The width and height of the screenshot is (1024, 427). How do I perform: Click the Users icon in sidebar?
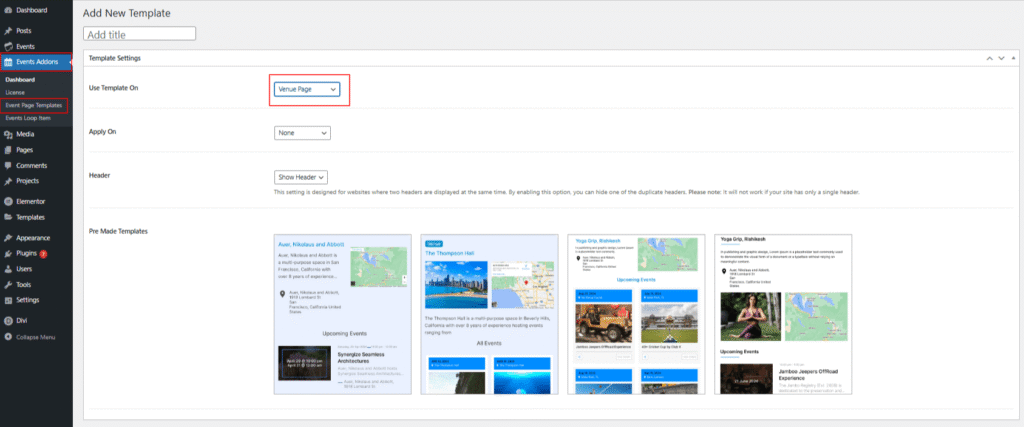click(x=8, y=269)
